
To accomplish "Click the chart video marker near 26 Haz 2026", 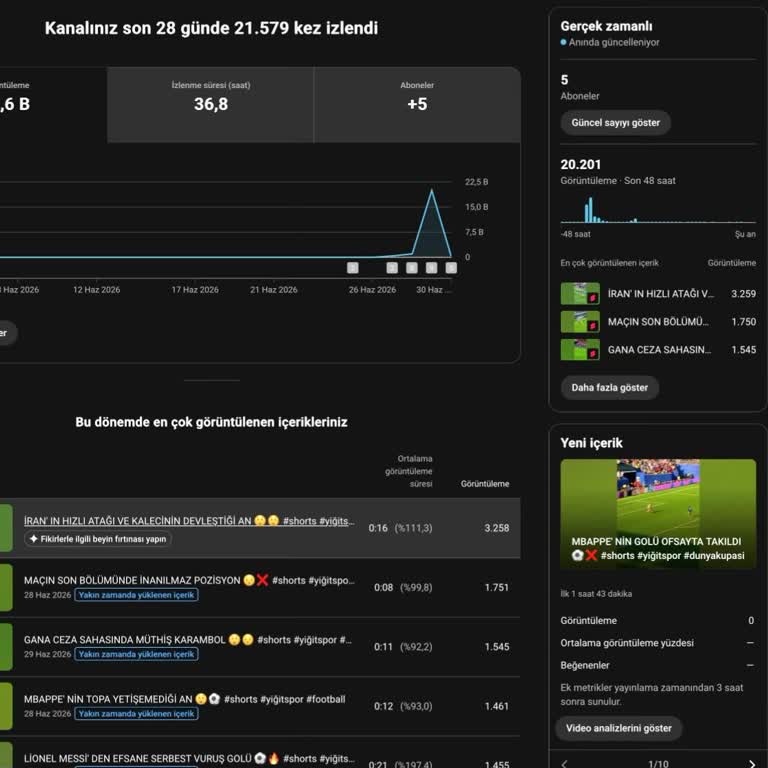I will coord(353,267).
